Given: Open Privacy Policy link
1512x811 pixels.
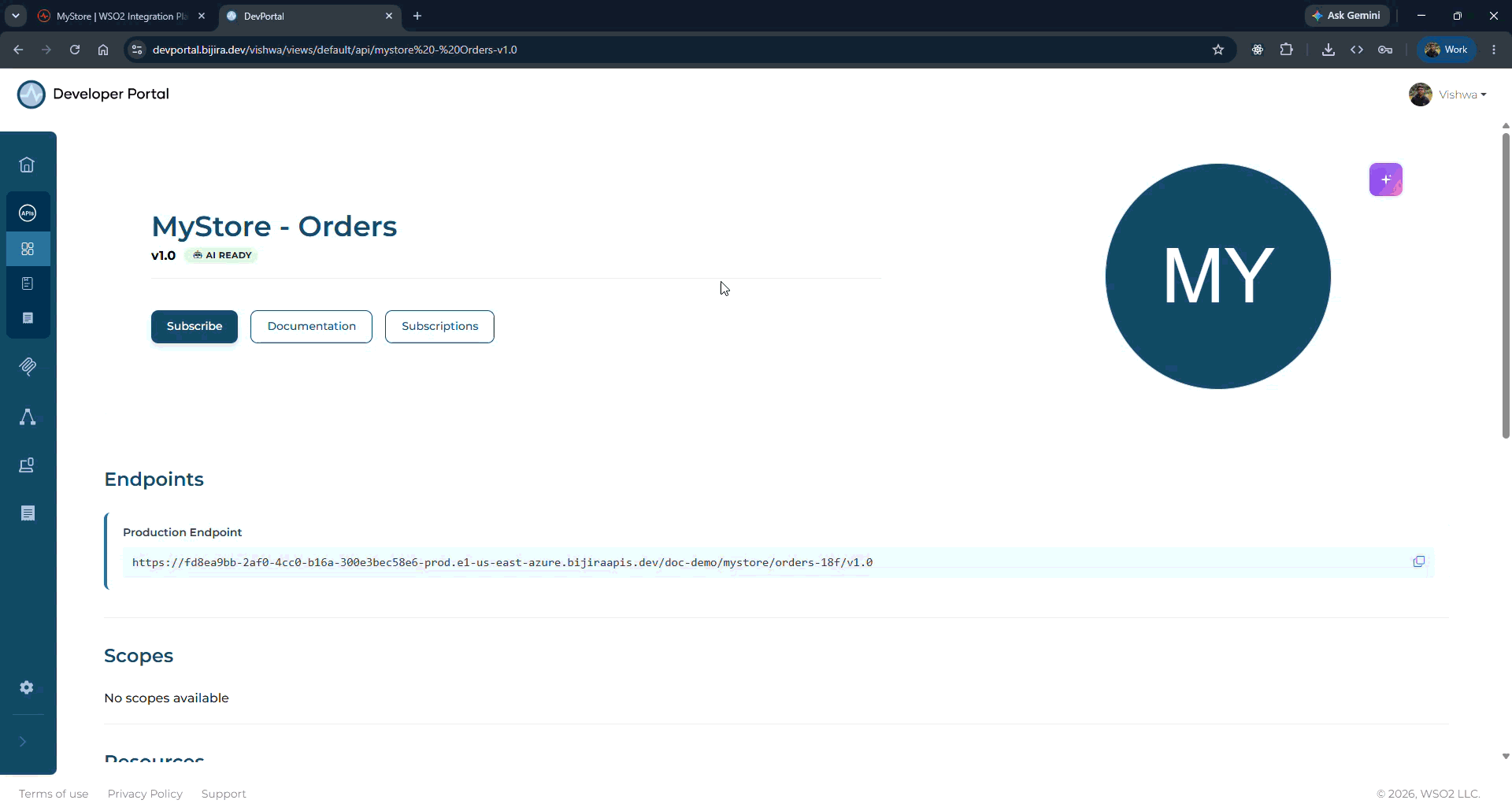Looking at the screenshot, I should coord(145,794).
